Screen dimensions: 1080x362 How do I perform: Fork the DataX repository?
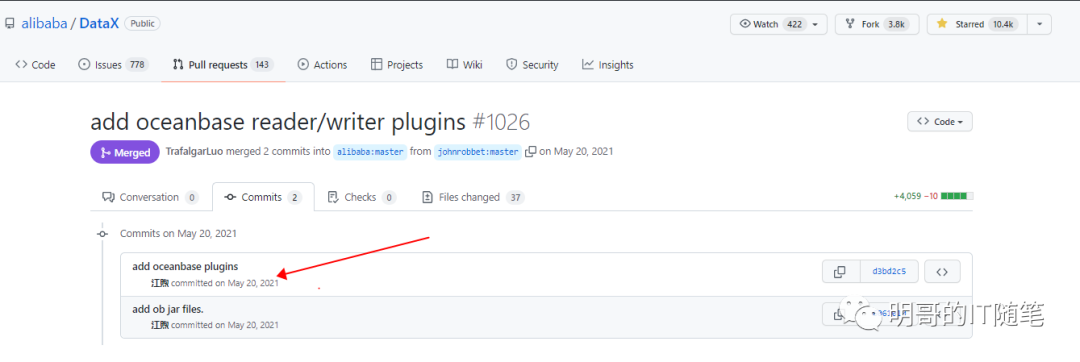[x=874, y=24]
